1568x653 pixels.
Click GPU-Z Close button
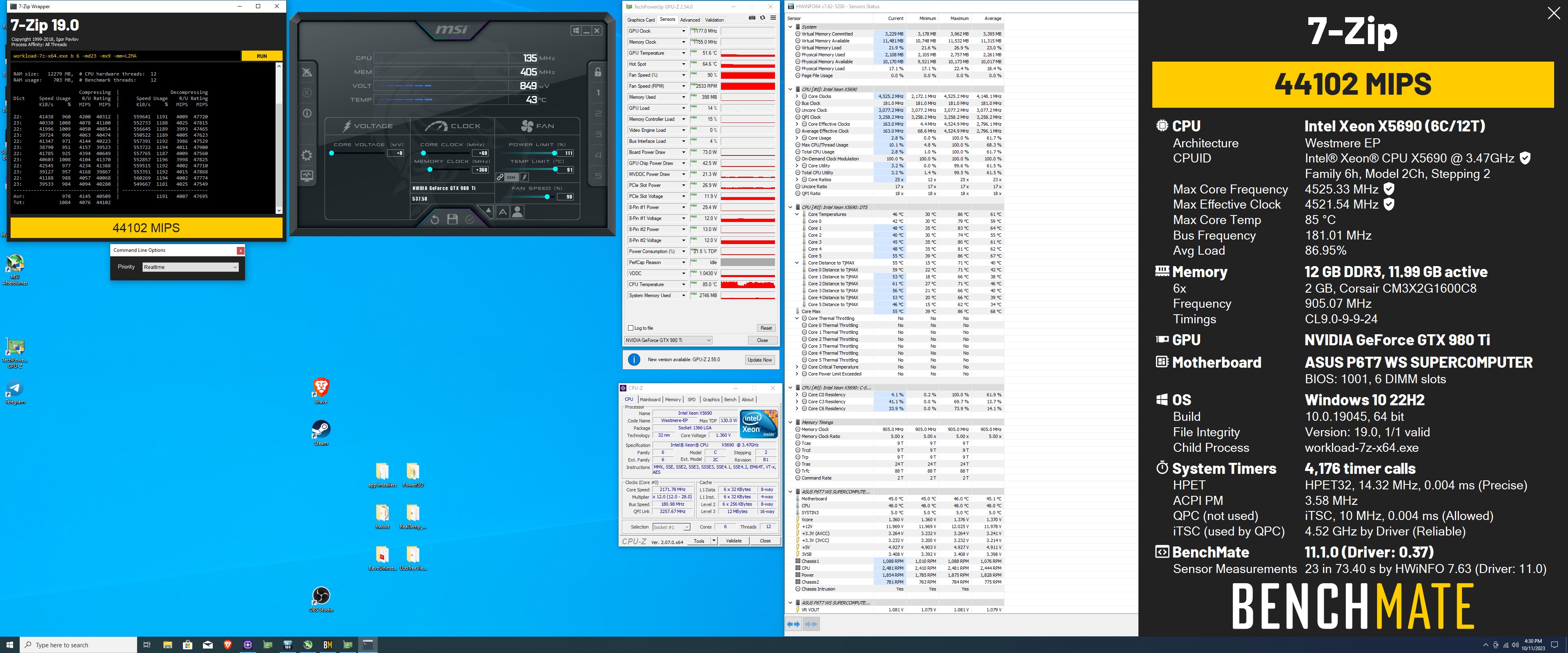tap(762, 340)
